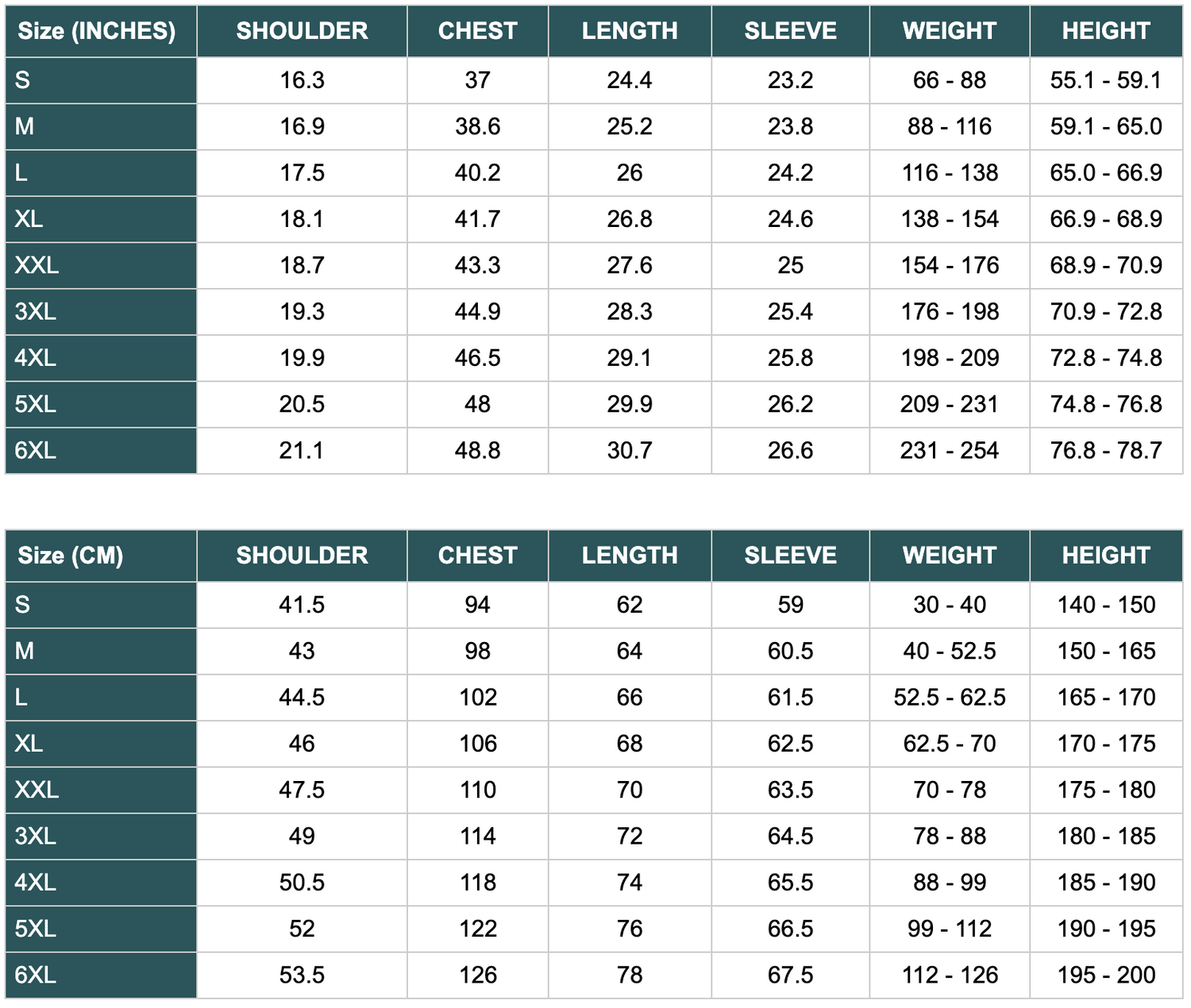1191x1008 pixels.
Task: Select the XXL row label in the CM table
Action: click(37, 790)
